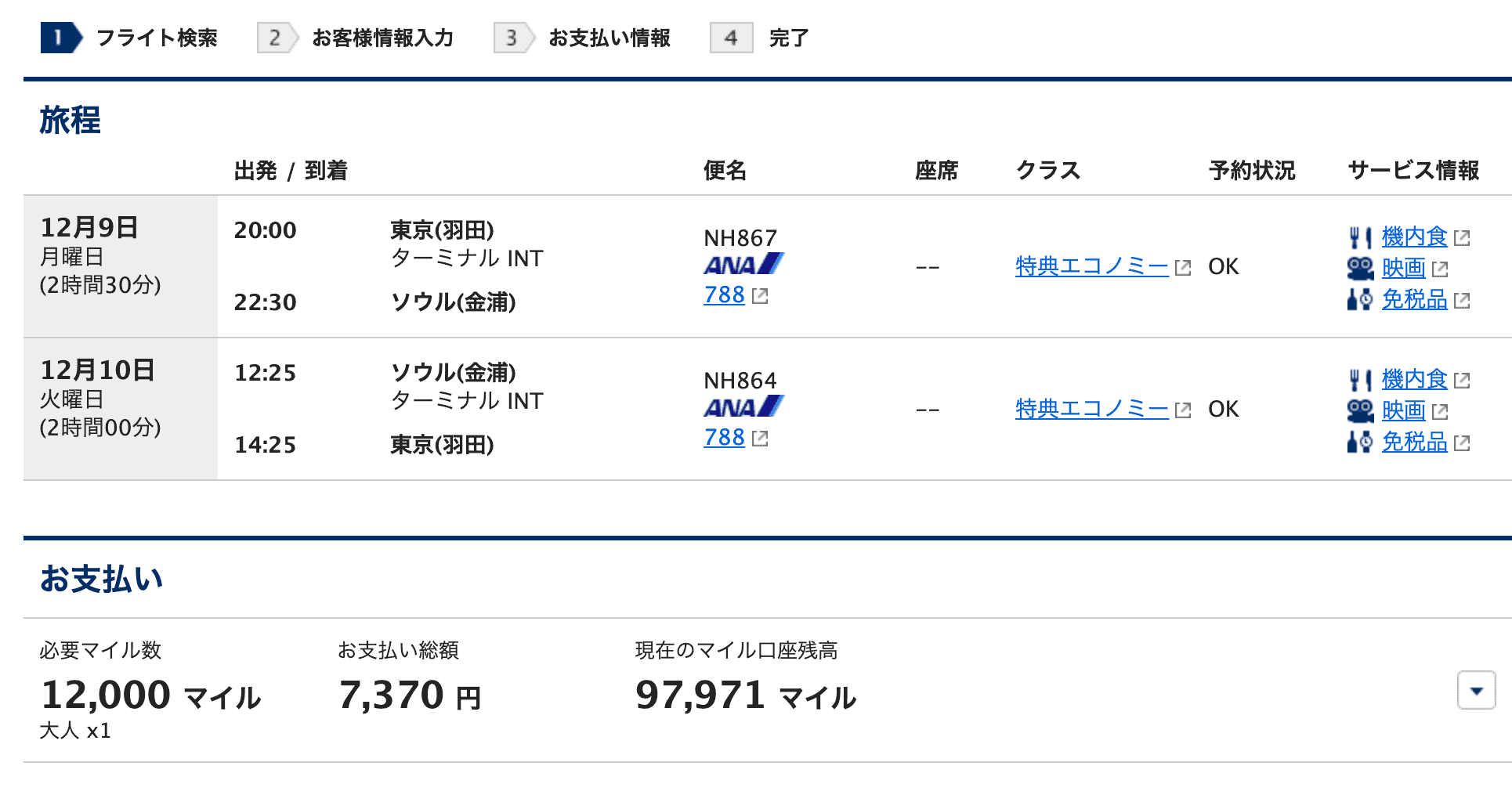Click the duty-free icon for flight NH867

(x=1360, y=300)
